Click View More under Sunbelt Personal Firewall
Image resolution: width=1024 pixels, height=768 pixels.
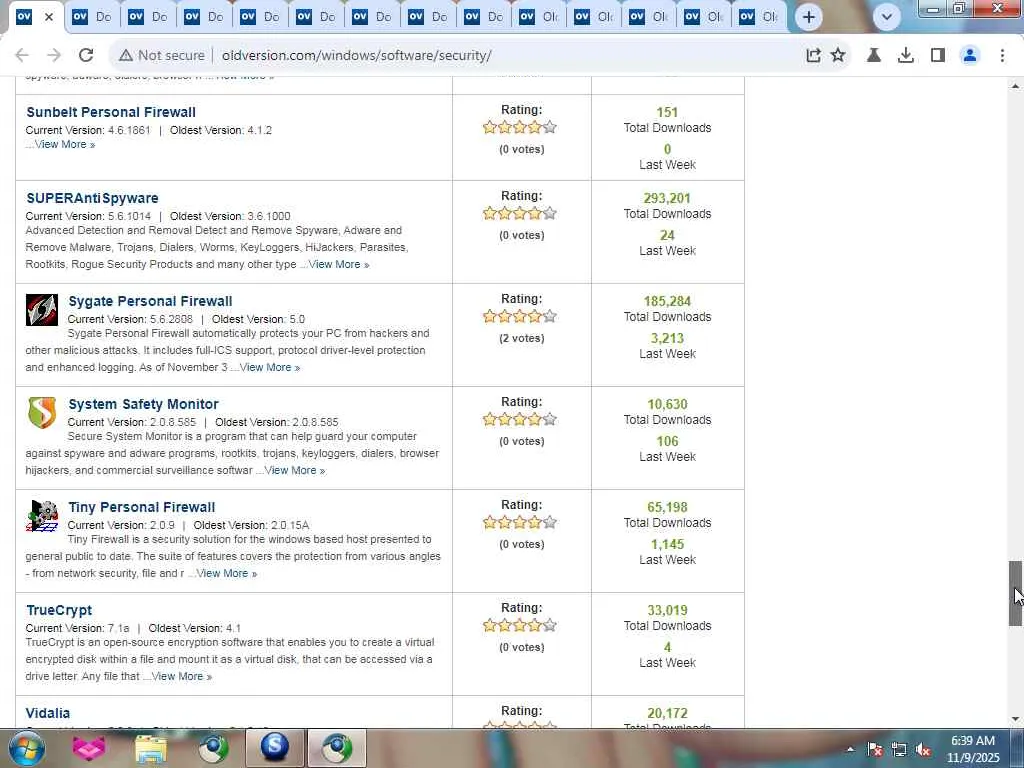pos(65,144)
